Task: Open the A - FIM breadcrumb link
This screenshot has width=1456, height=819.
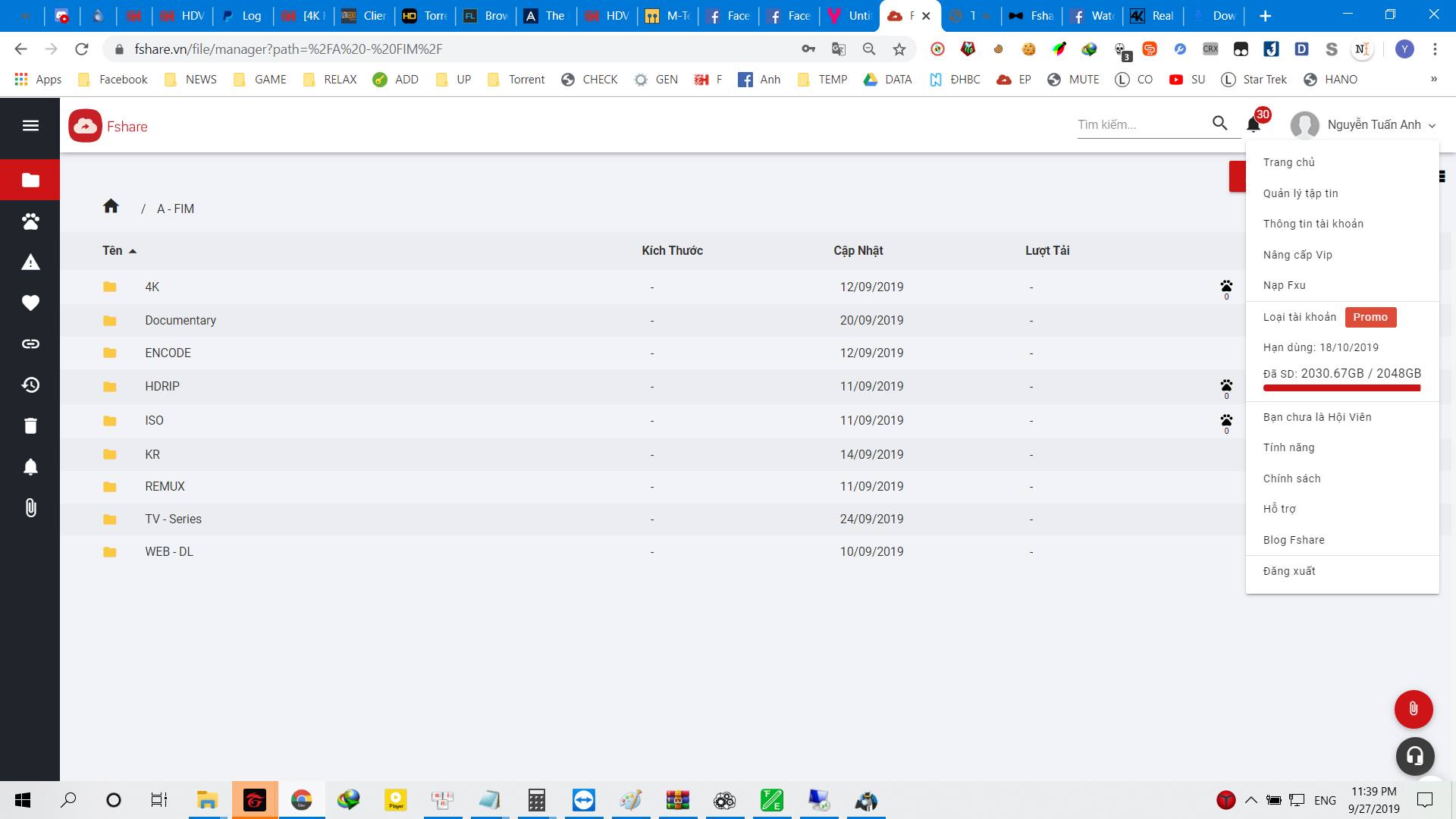Action: pos(175,209)
